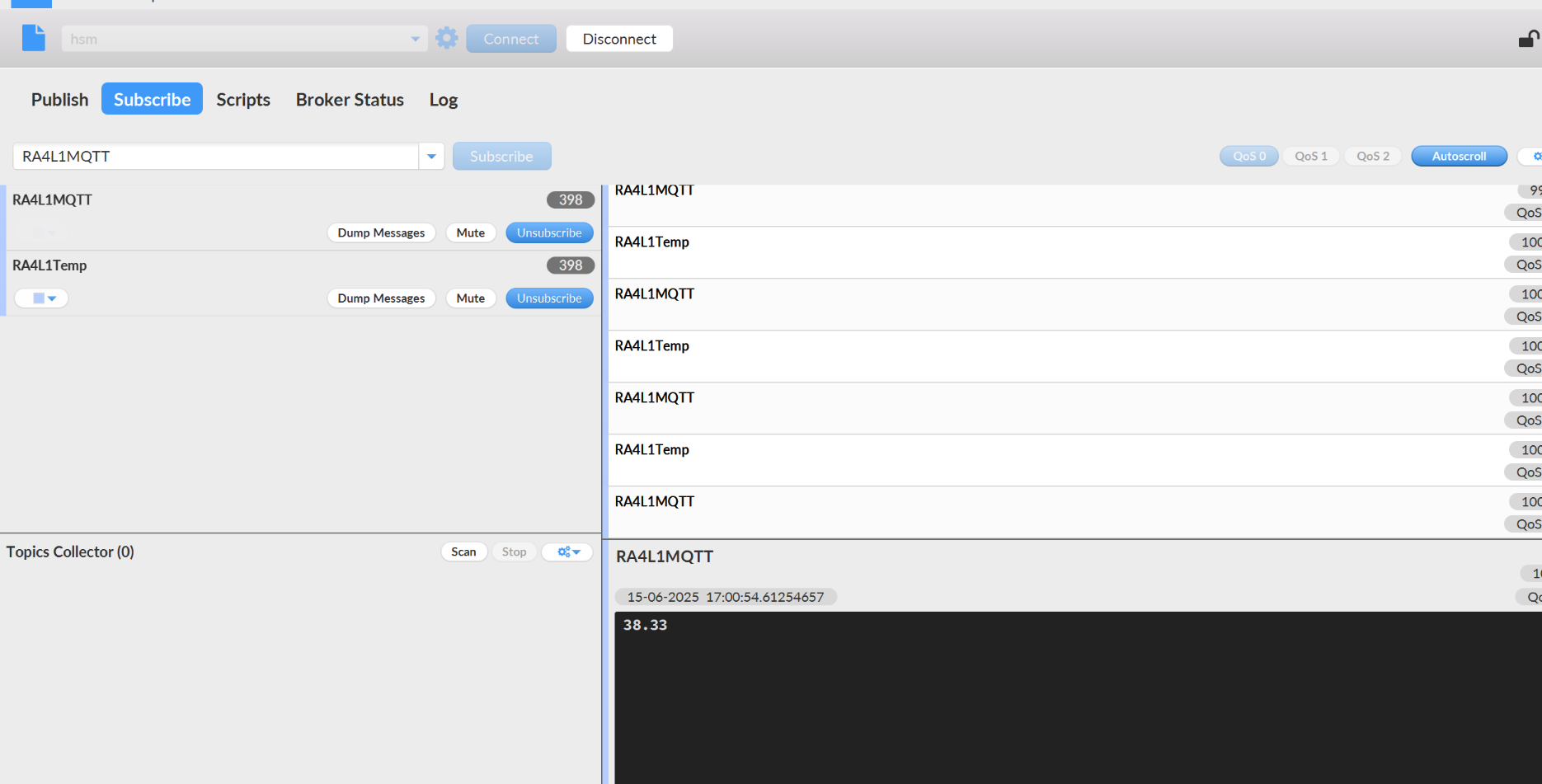Click the blue connection profile file icon
This screenshot has height=784, width=1542.
click(x=34, y=38)
